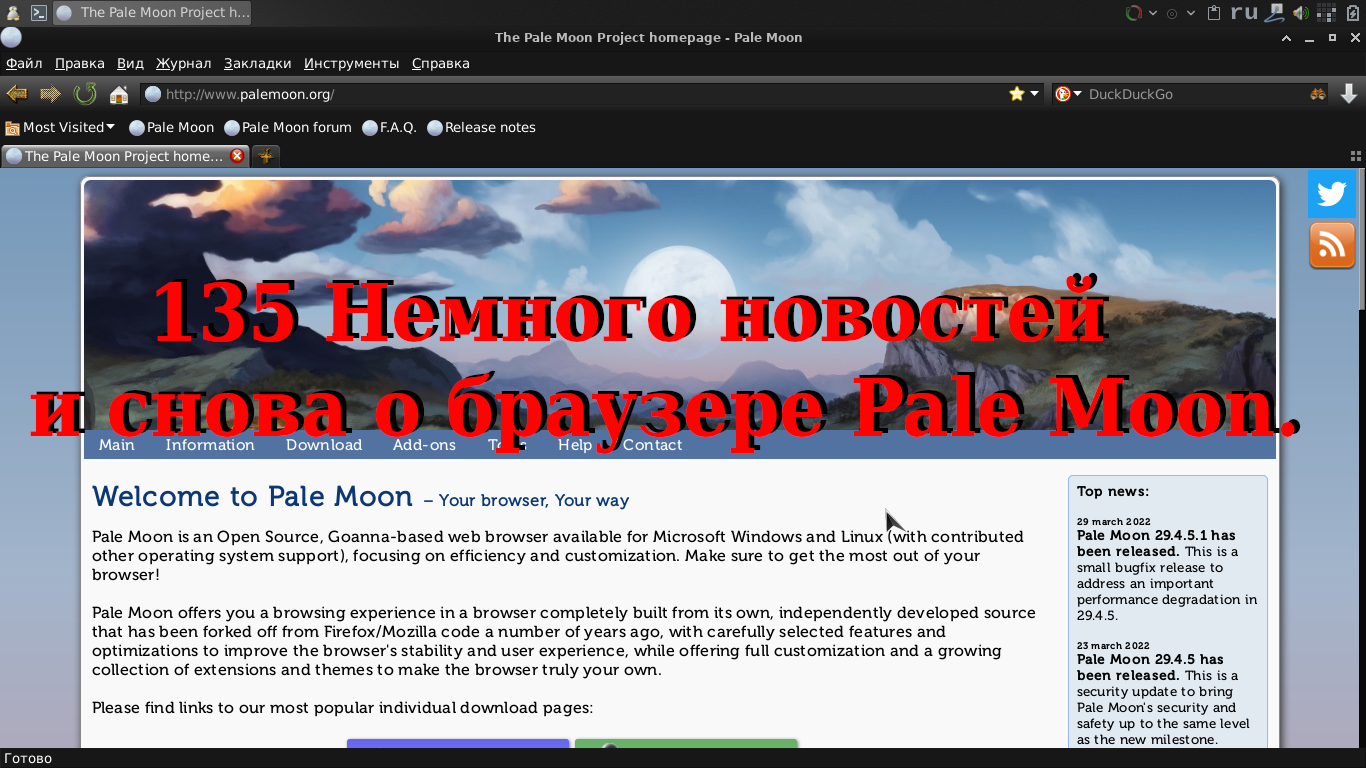Open DuckDuckGo search engine selector
Screen dimensions: 1366x768
pyautogui.click(x=1068, y=94)
